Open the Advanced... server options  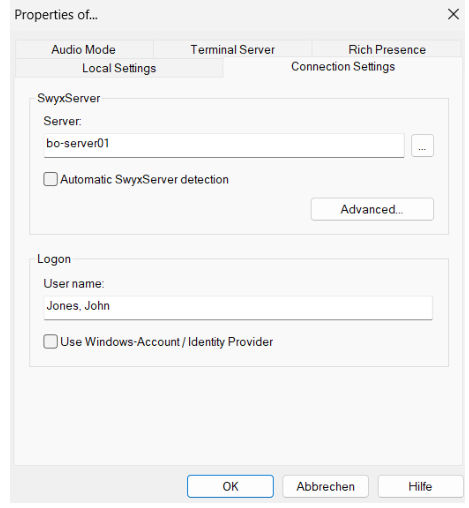click(372, 209)
